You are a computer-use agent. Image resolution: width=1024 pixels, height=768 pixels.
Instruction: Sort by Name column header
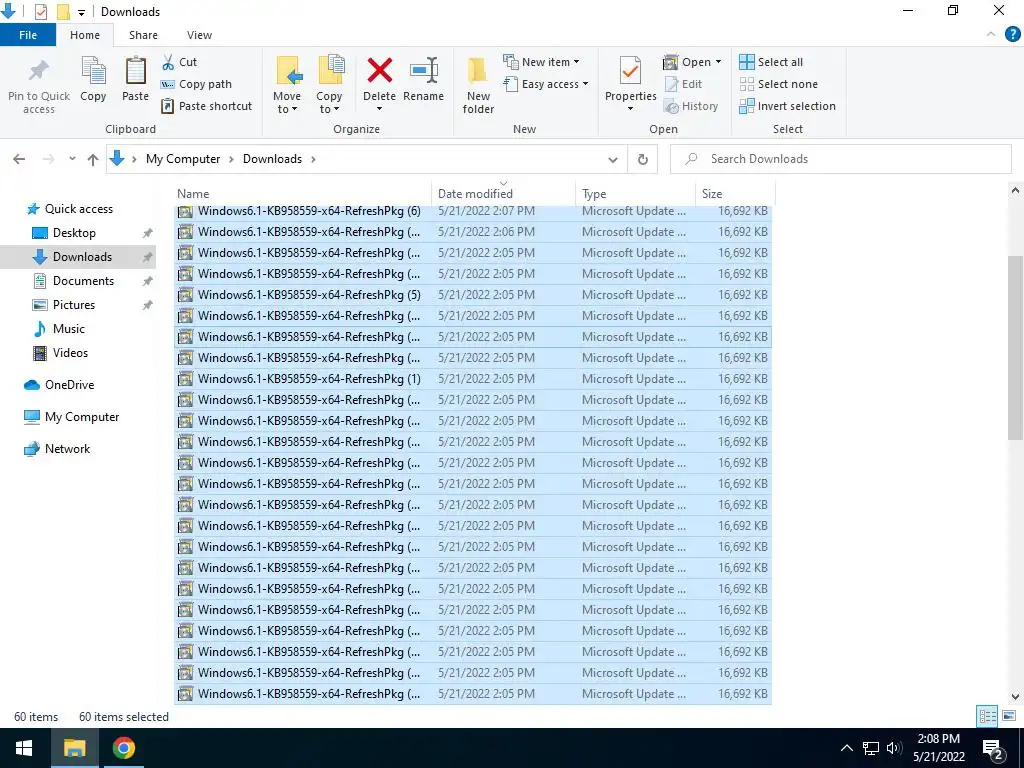[302, 194]
